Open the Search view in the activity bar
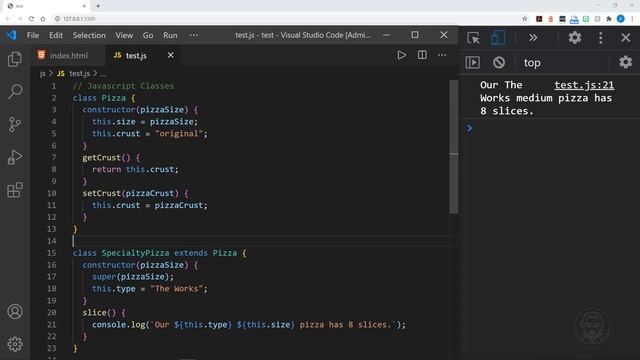The width and height of the screenshot is (640, 360). pos(15,91)
